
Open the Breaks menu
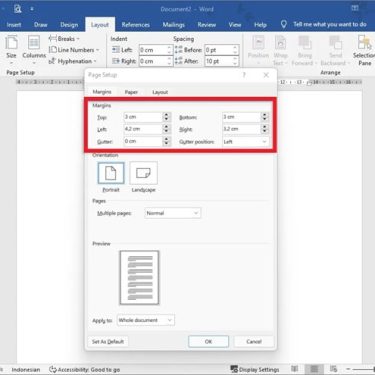point(64,39)
